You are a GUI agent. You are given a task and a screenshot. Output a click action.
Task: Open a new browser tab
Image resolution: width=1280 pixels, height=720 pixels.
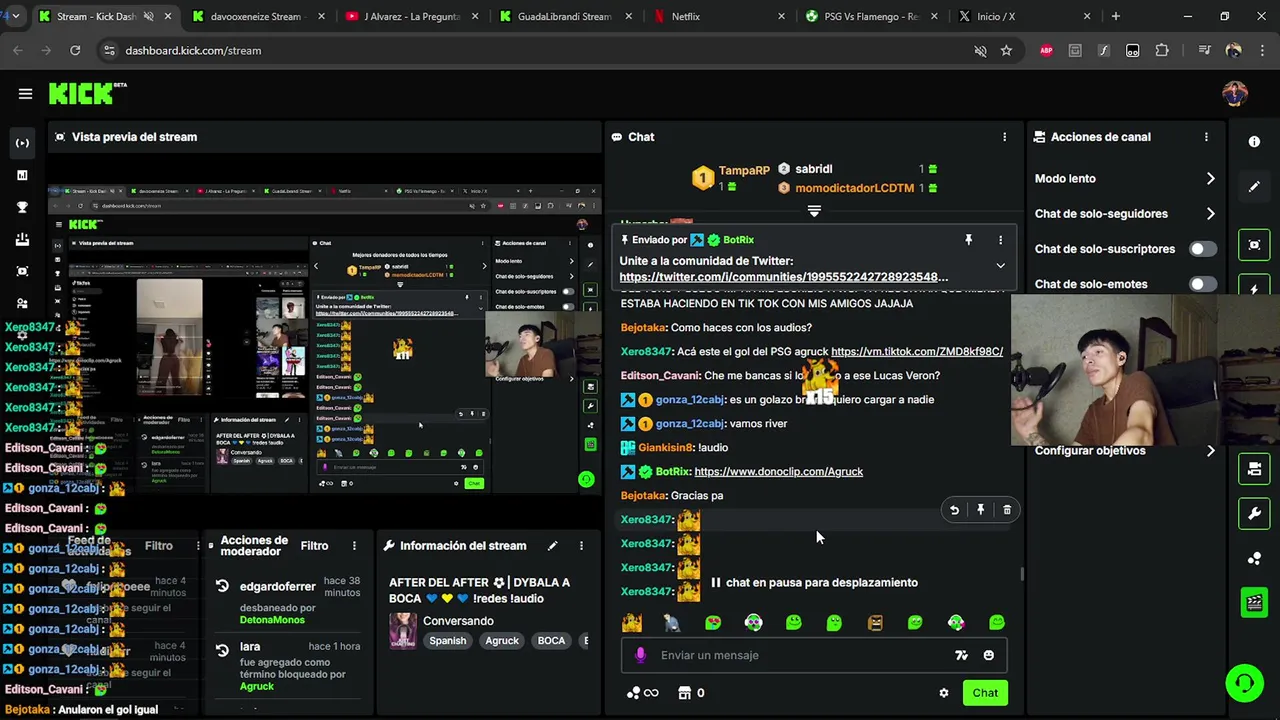pos(1115,17)
